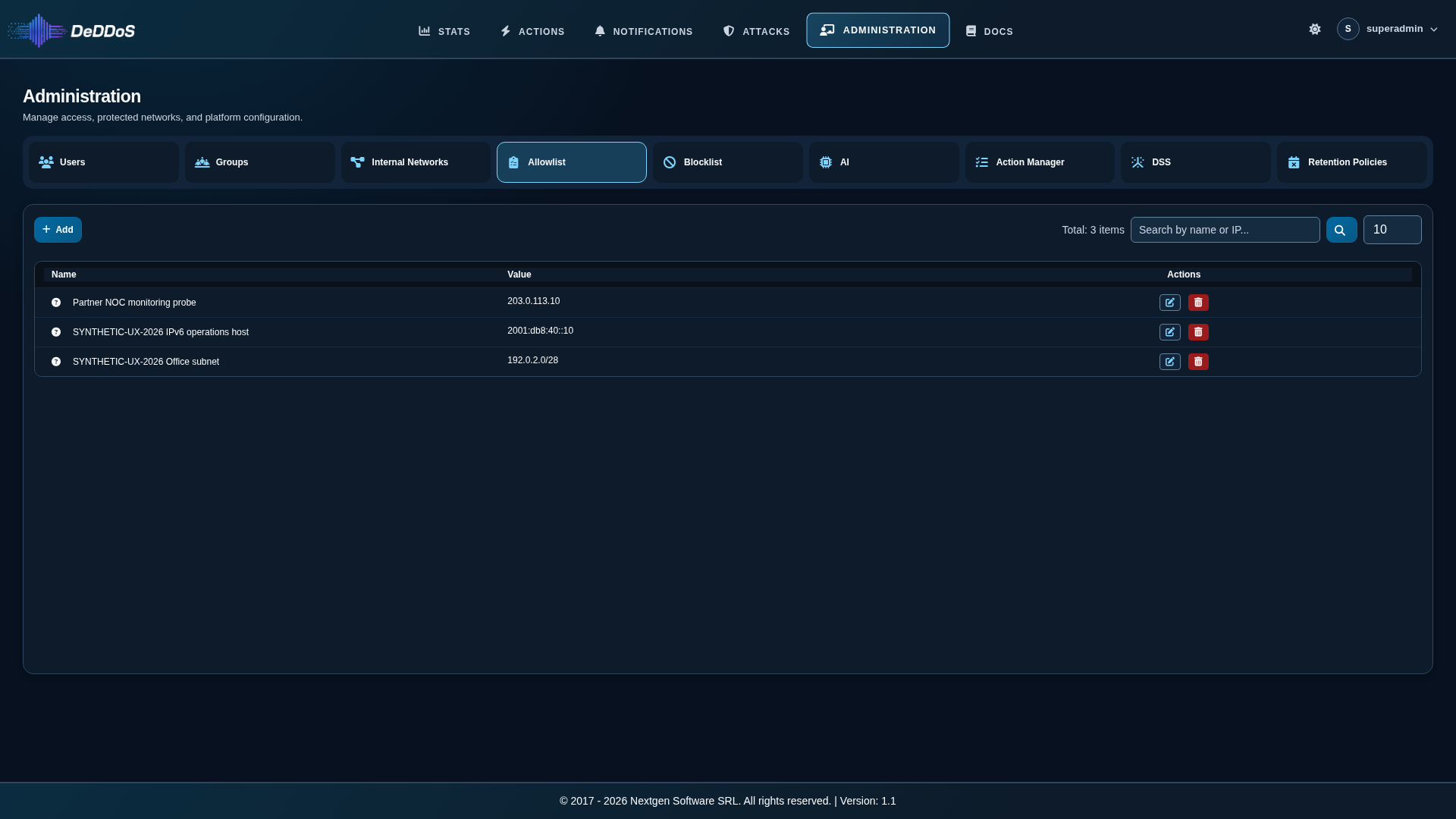The height and width of the screenshot is (819, 1456).
Task: Edit the Partner NOC monitoring probe entry
Action: point(1169,303)
